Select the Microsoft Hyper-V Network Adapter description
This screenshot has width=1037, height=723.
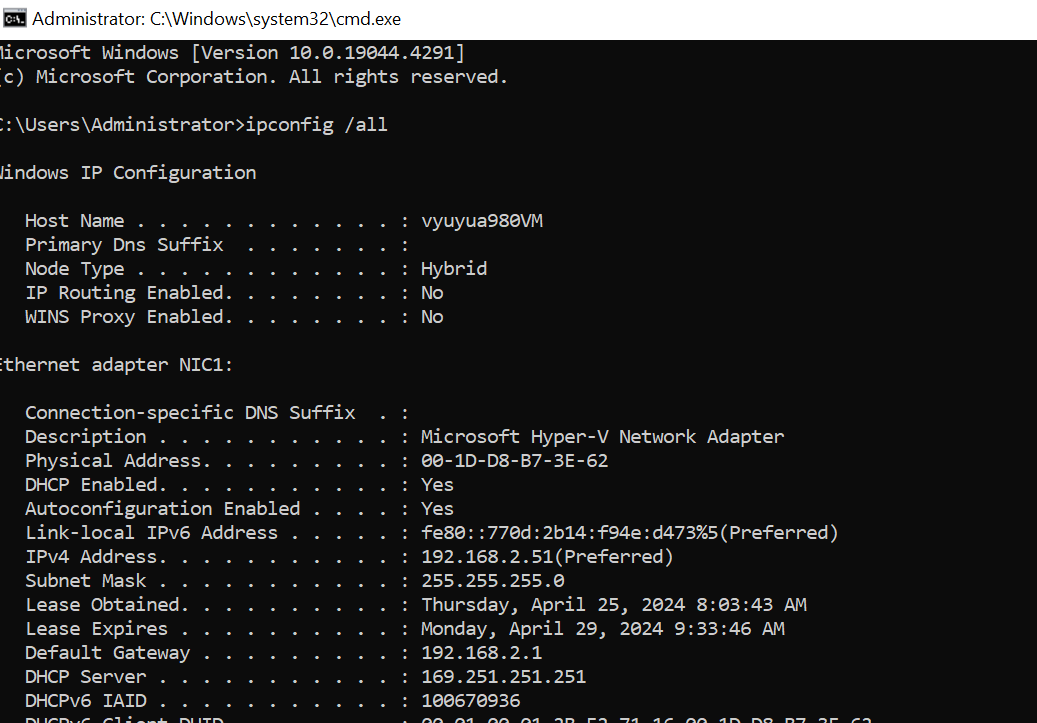[602, 437]
